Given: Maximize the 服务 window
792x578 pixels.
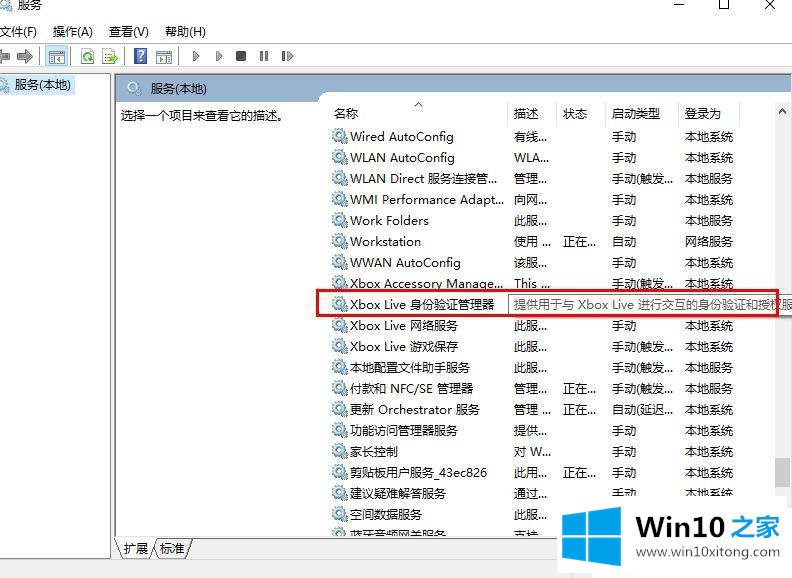Looking at the screenshot, I should 724,5.
